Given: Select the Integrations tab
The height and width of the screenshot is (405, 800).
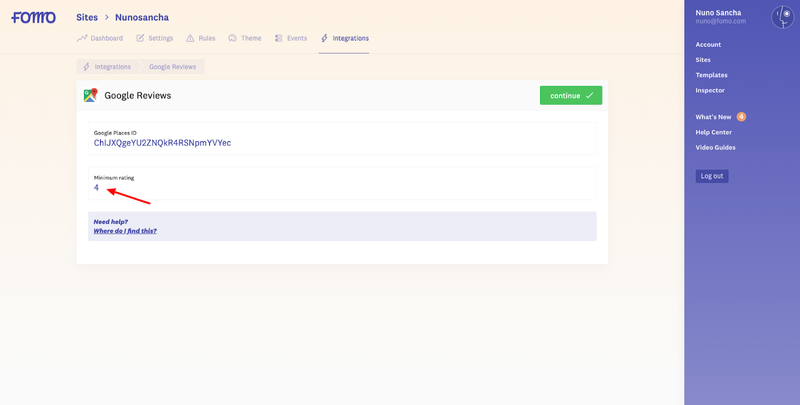Looking at the screenshot, I should [344, 38].
